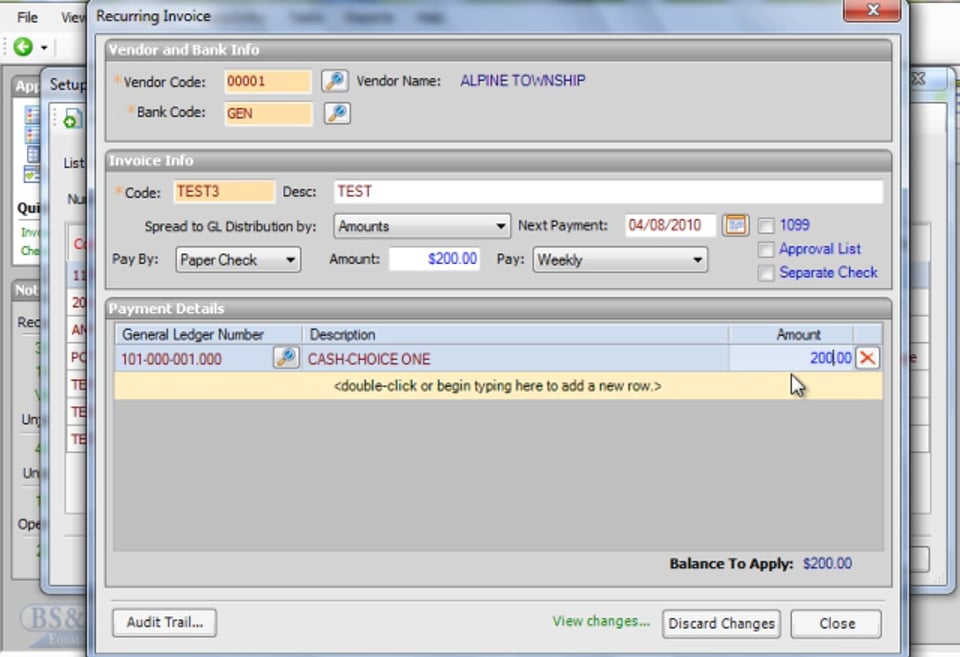Click the Description column header
960x657 pixels.
pyautogui.click(x=515, y=334)
